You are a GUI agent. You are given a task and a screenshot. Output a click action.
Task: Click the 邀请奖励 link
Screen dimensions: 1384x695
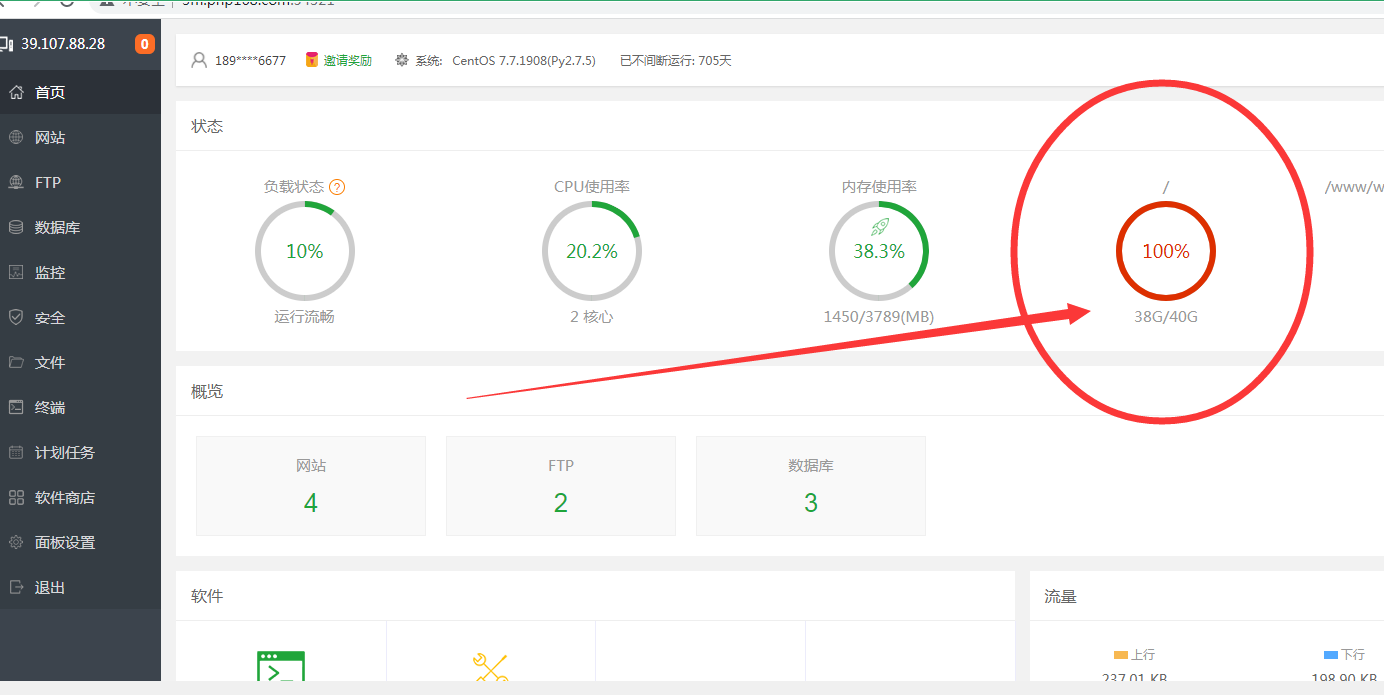pos(346,60)
